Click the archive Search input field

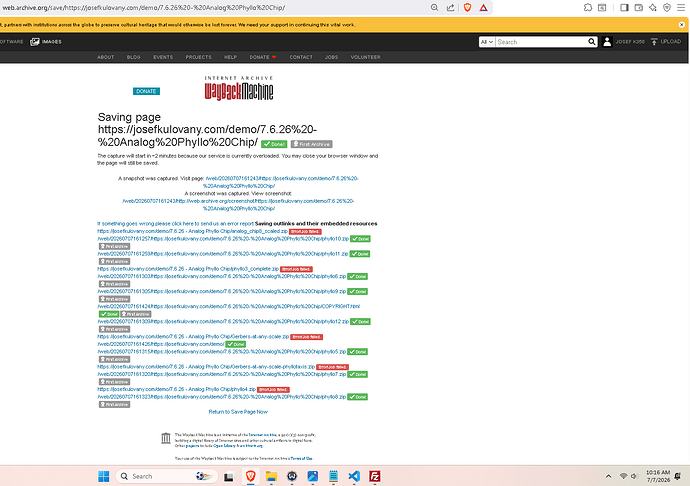541,42
